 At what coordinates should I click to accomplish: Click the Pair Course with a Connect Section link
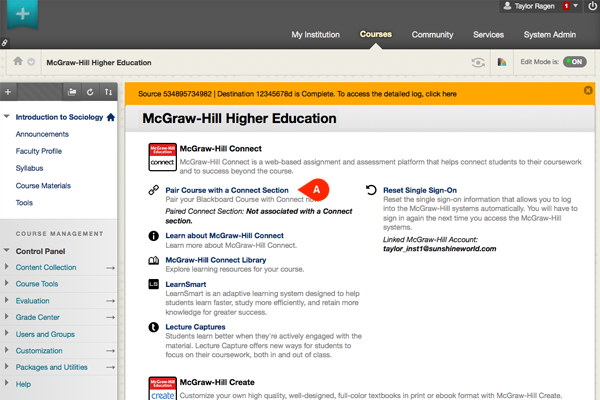click(227, 189)
